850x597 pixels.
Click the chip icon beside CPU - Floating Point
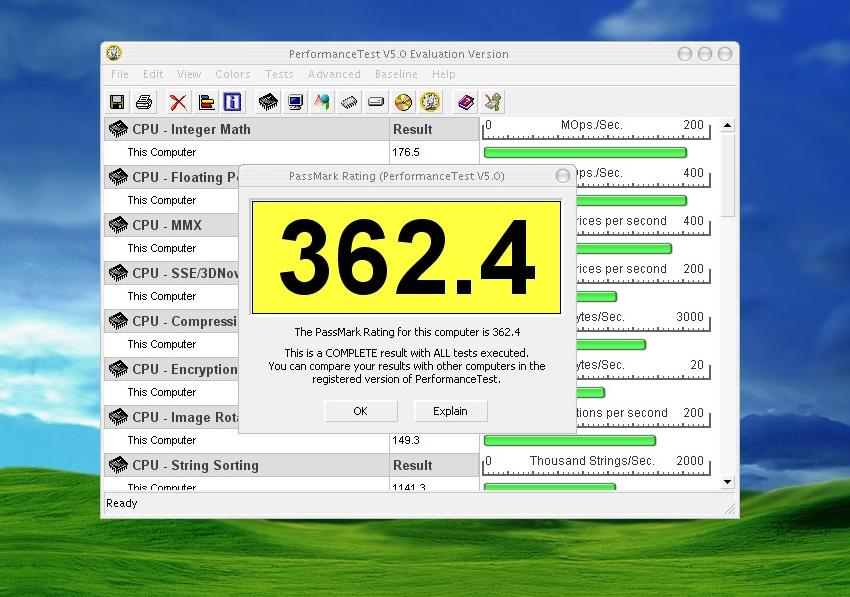[x=118, y=177]
